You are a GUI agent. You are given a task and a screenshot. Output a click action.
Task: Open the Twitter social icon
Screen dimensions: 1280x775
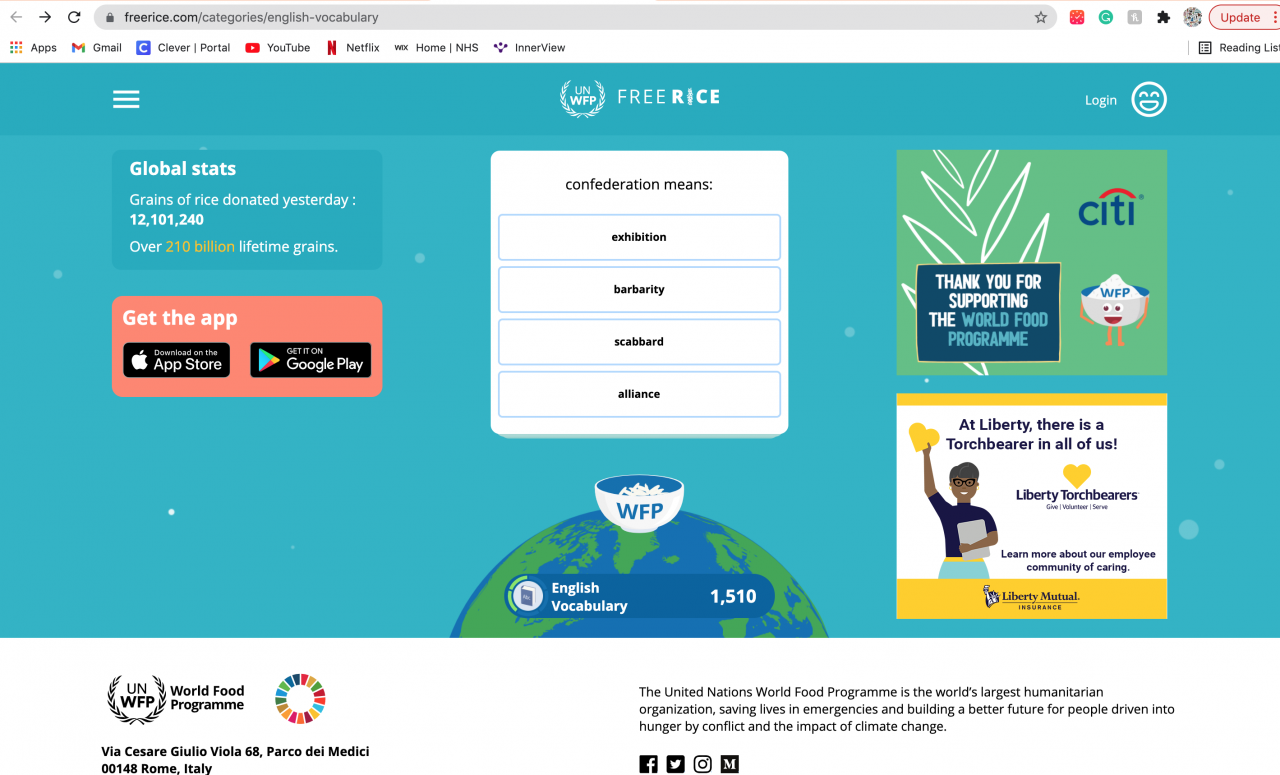(676, 764)
